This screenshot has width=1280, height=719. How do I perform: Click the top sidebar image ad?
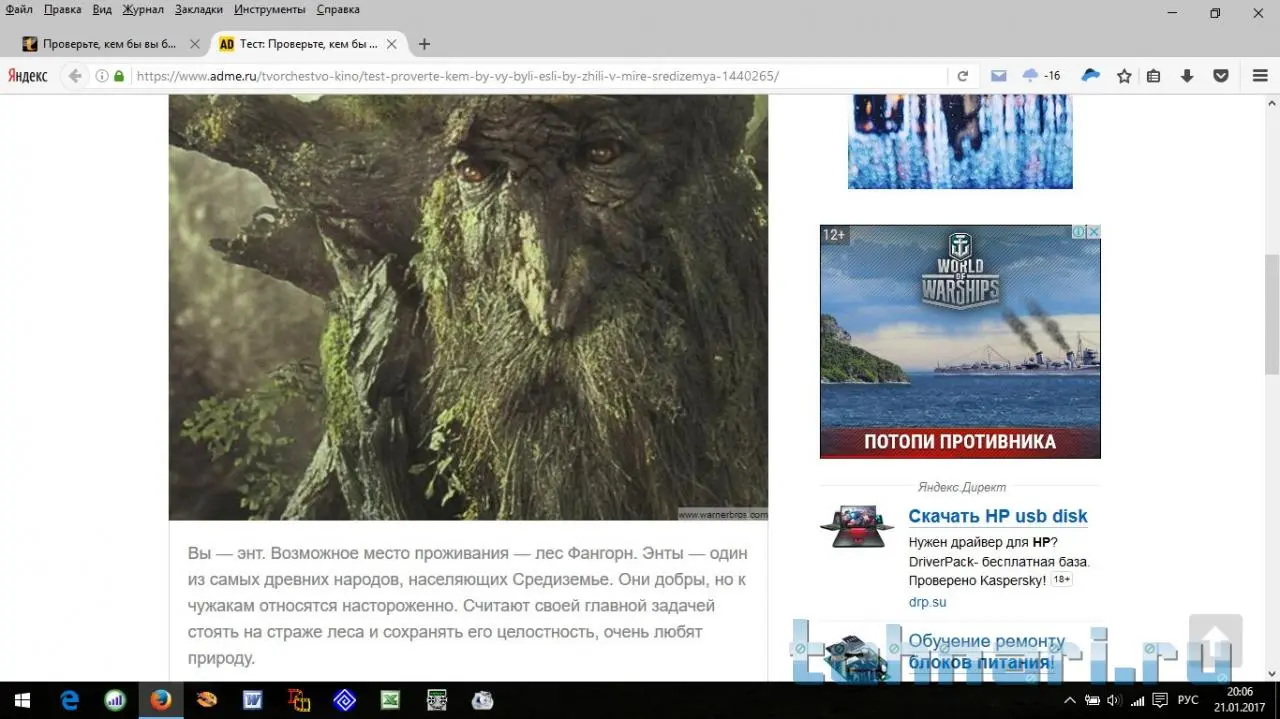point(960,141)
